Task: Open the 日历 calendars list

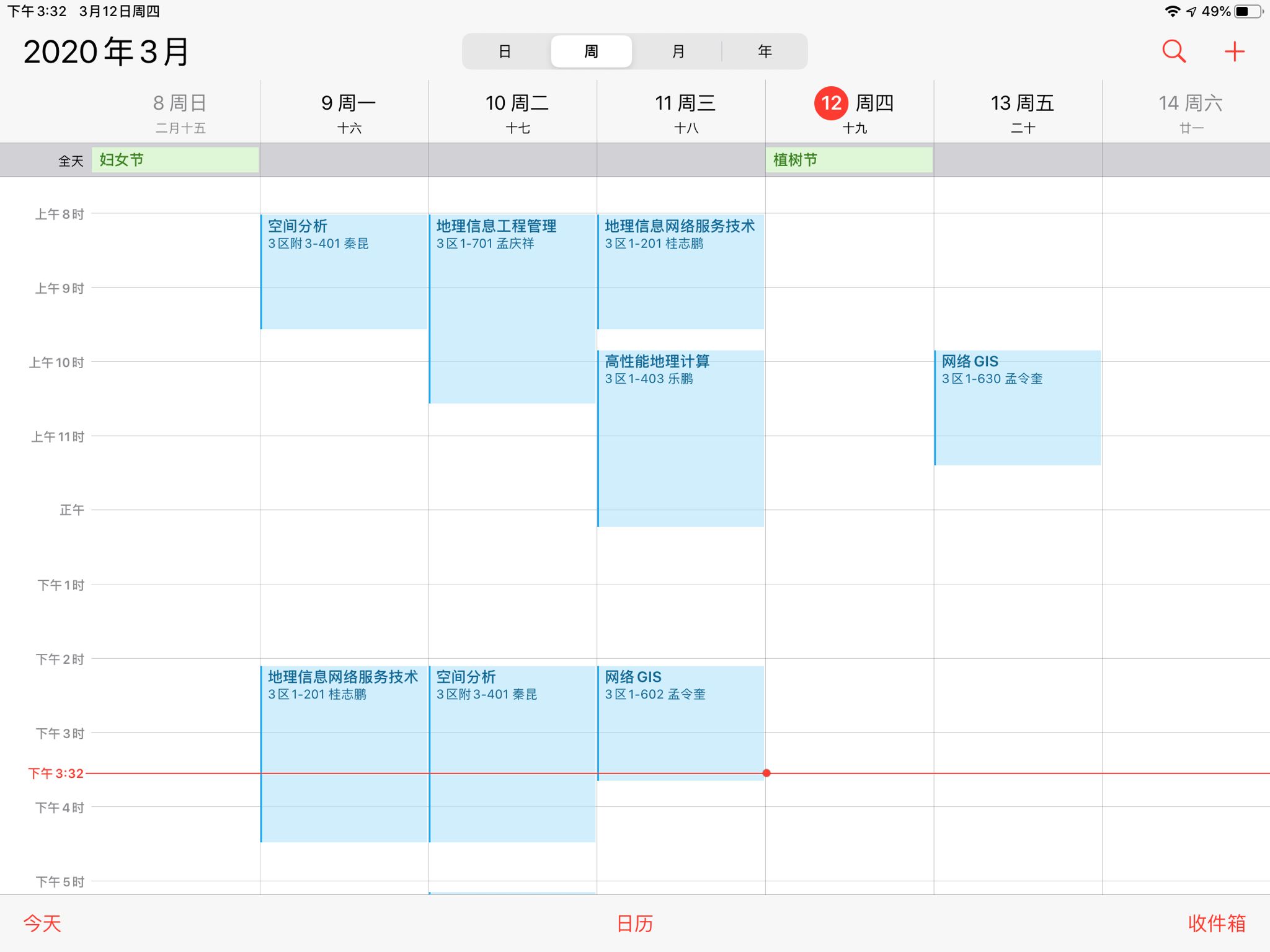Action: click(634, 923)
